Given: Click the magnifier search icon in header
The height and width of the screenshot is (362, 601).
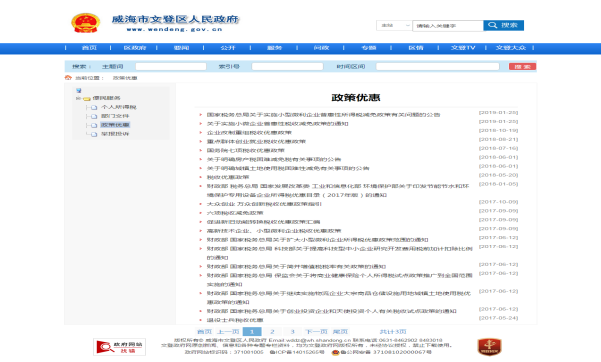Looking at the screenshot, I should [493, 25].
